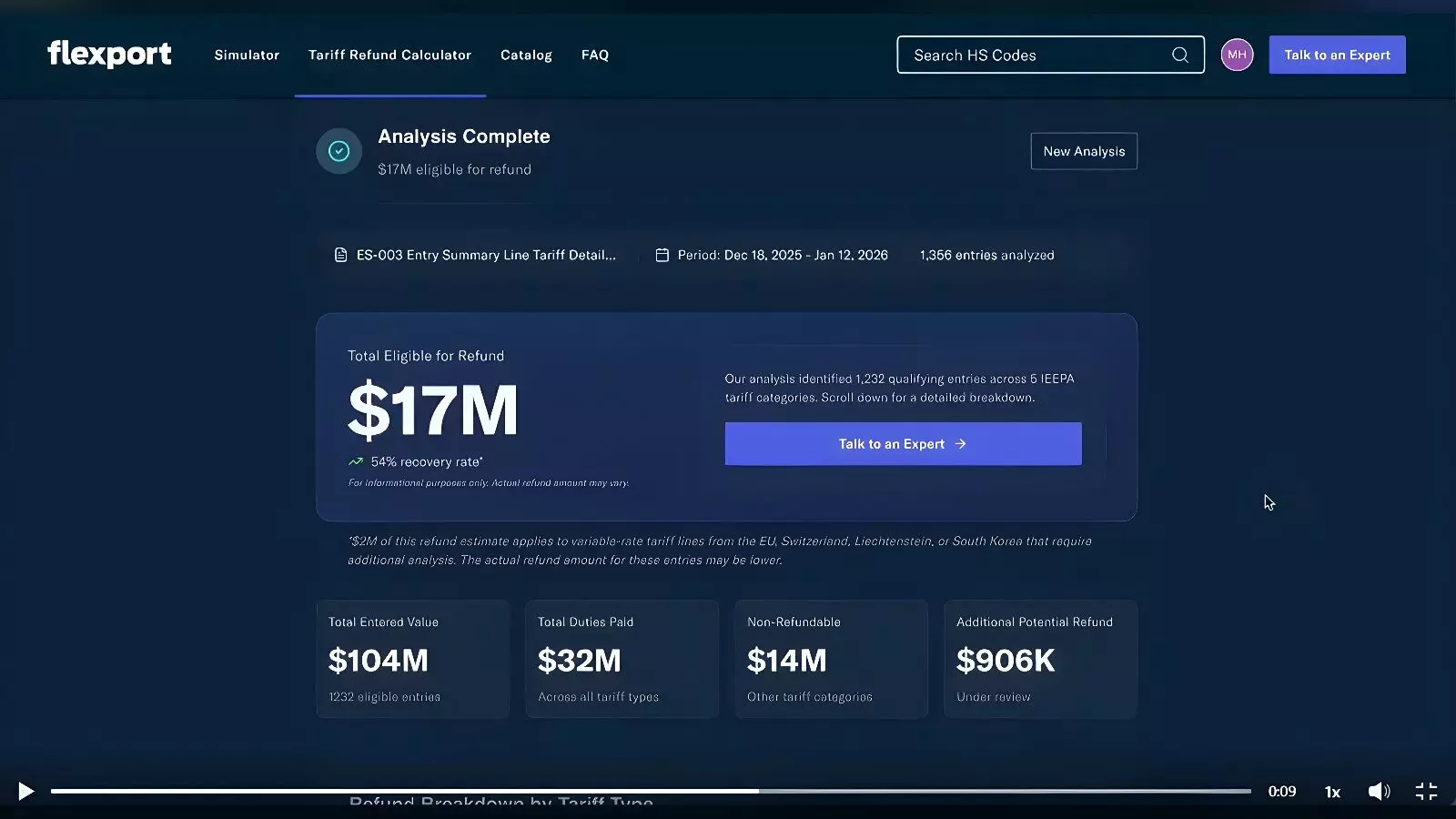Click Talk to an Expert in refund card

coord(903,444)
